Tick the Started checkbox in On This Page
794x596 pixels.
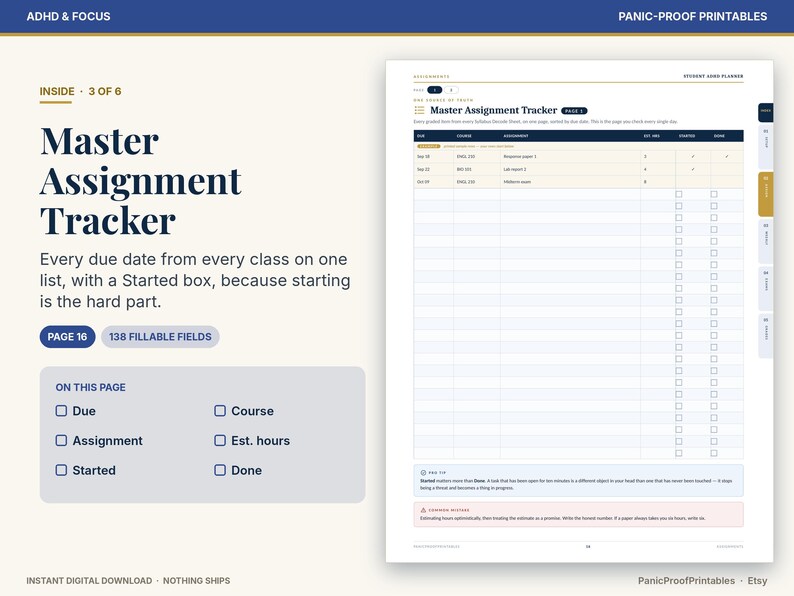pos(61,470)
